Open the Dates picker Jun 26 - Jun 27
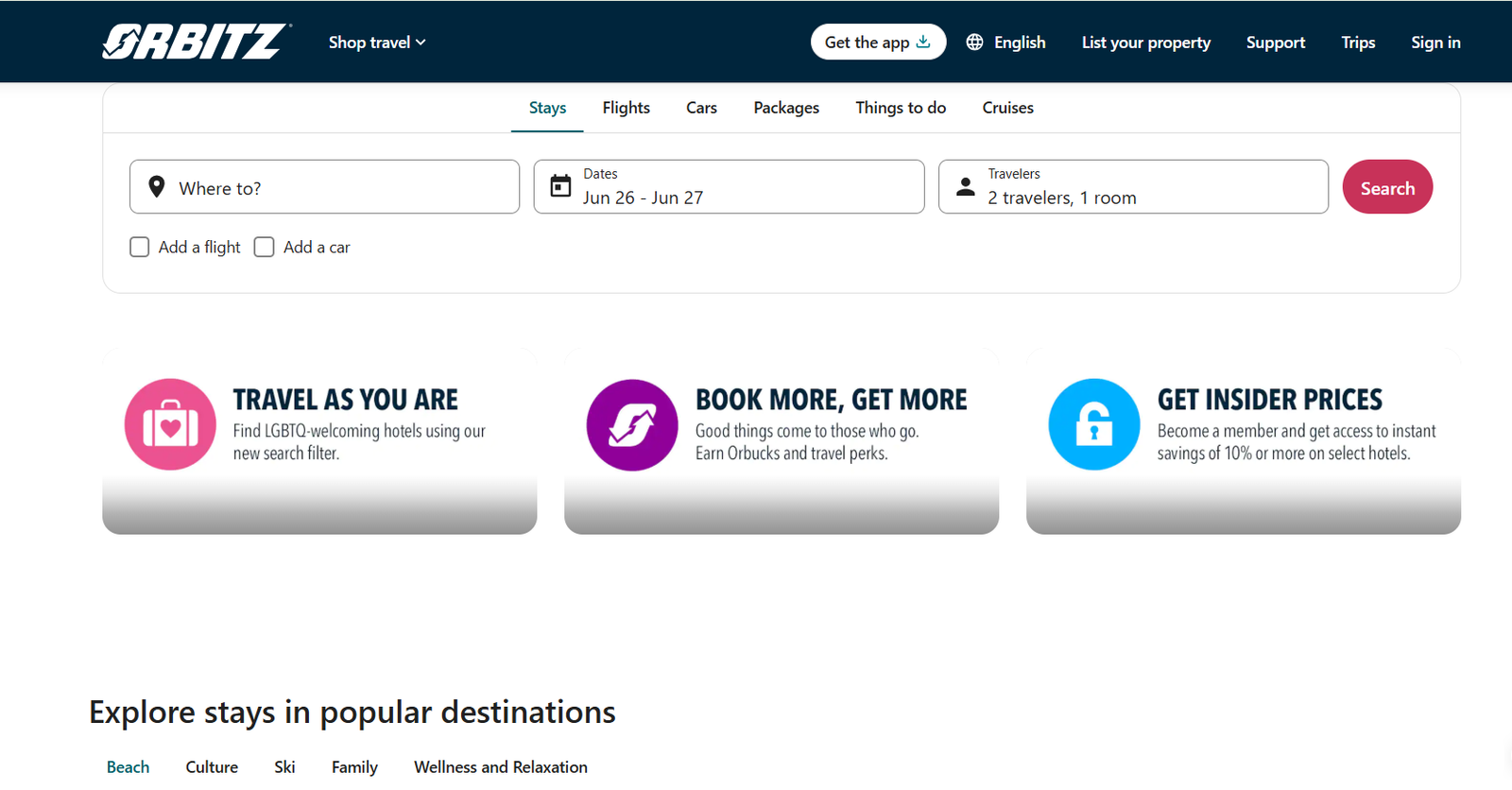 click(x=729, y=186)
